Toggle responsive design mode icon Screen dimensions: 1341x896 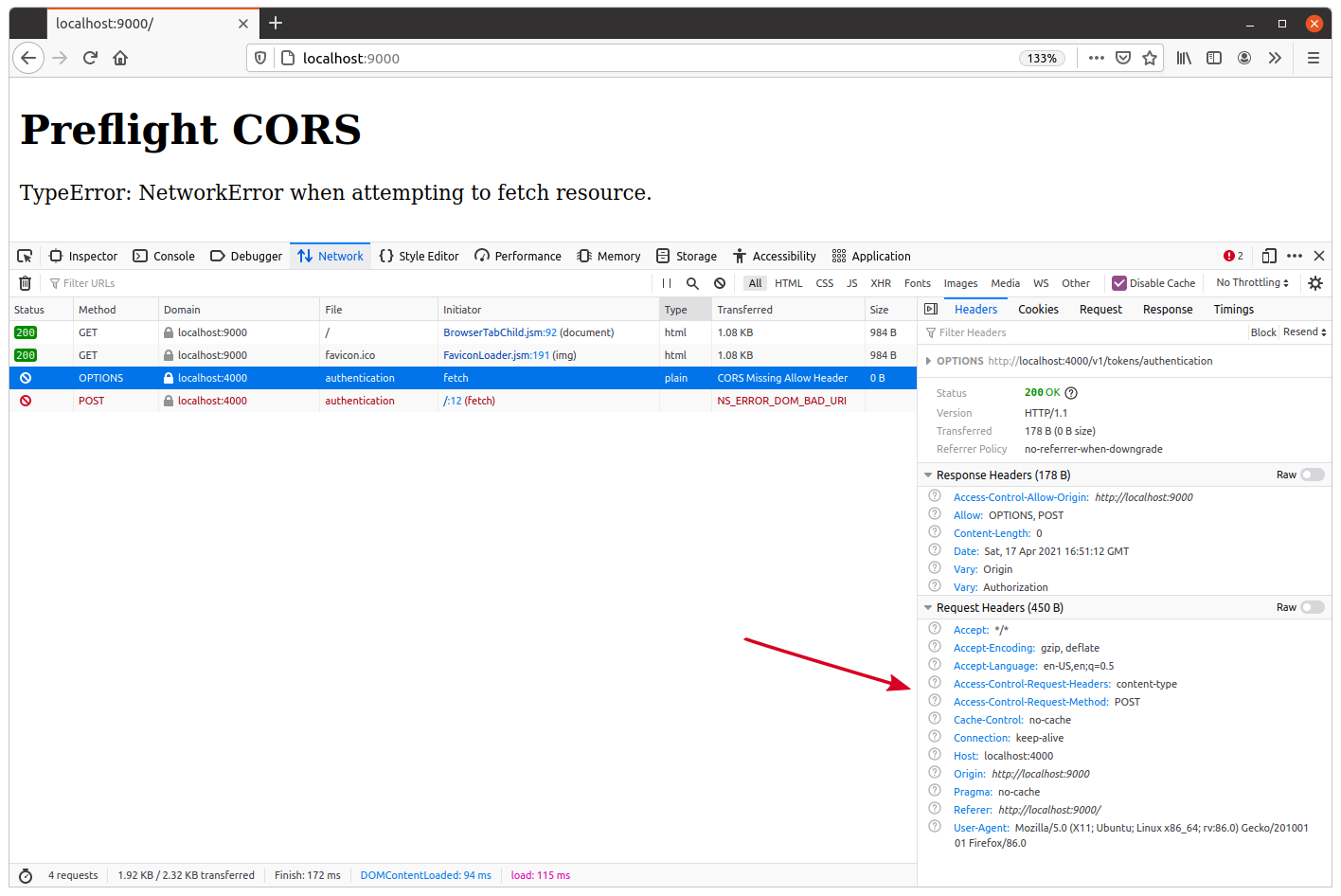click(1269, 256)
